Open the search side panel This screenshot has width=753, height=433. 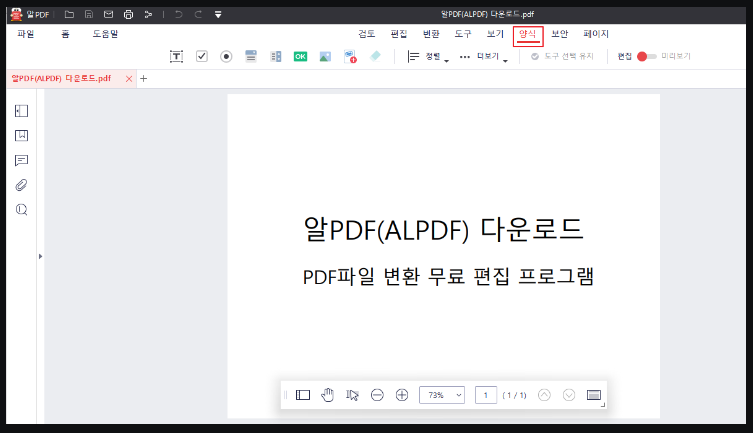pyautogui.click(x=22, y=210)
